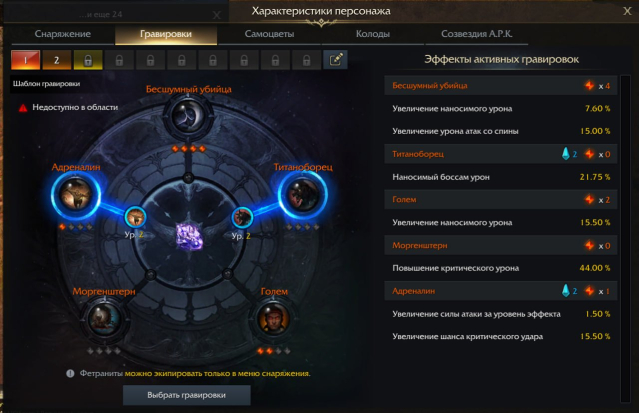The image size is (639, 413).
Task: Select the Адреналин engraving circle
Action: tap(76, 195)
